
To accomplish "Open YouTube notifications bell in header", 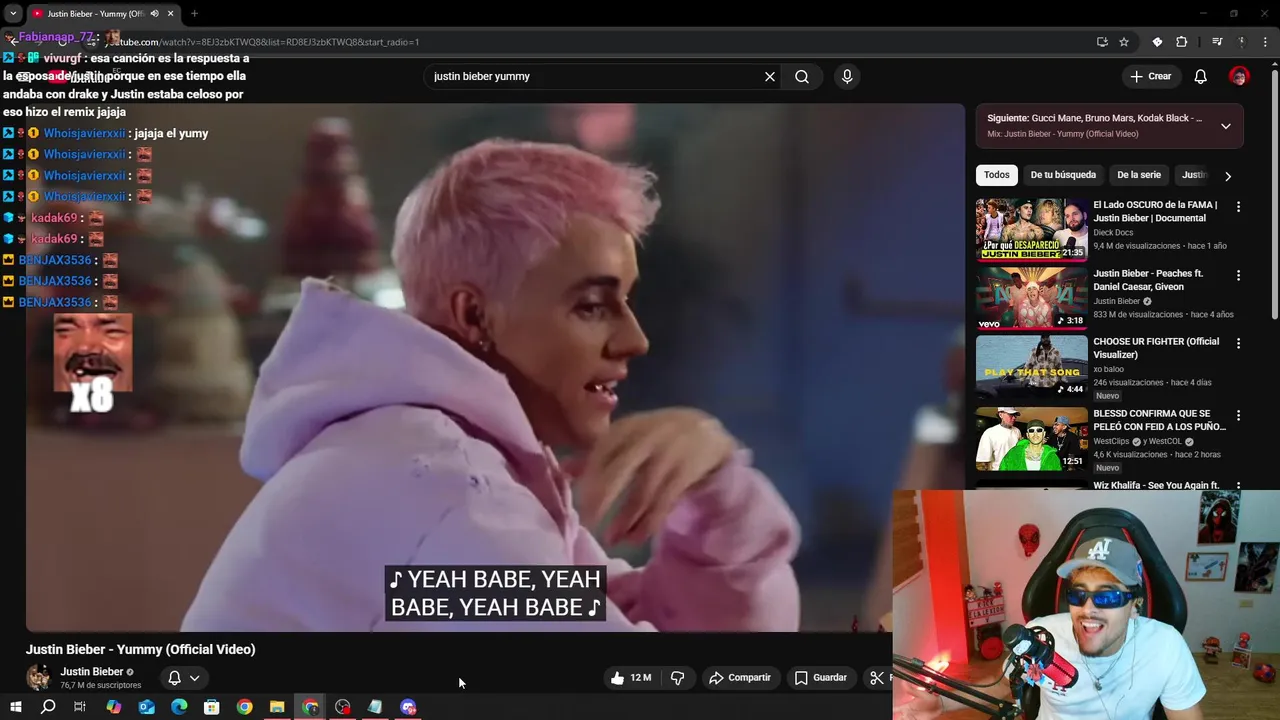I will pos(1200,77).
